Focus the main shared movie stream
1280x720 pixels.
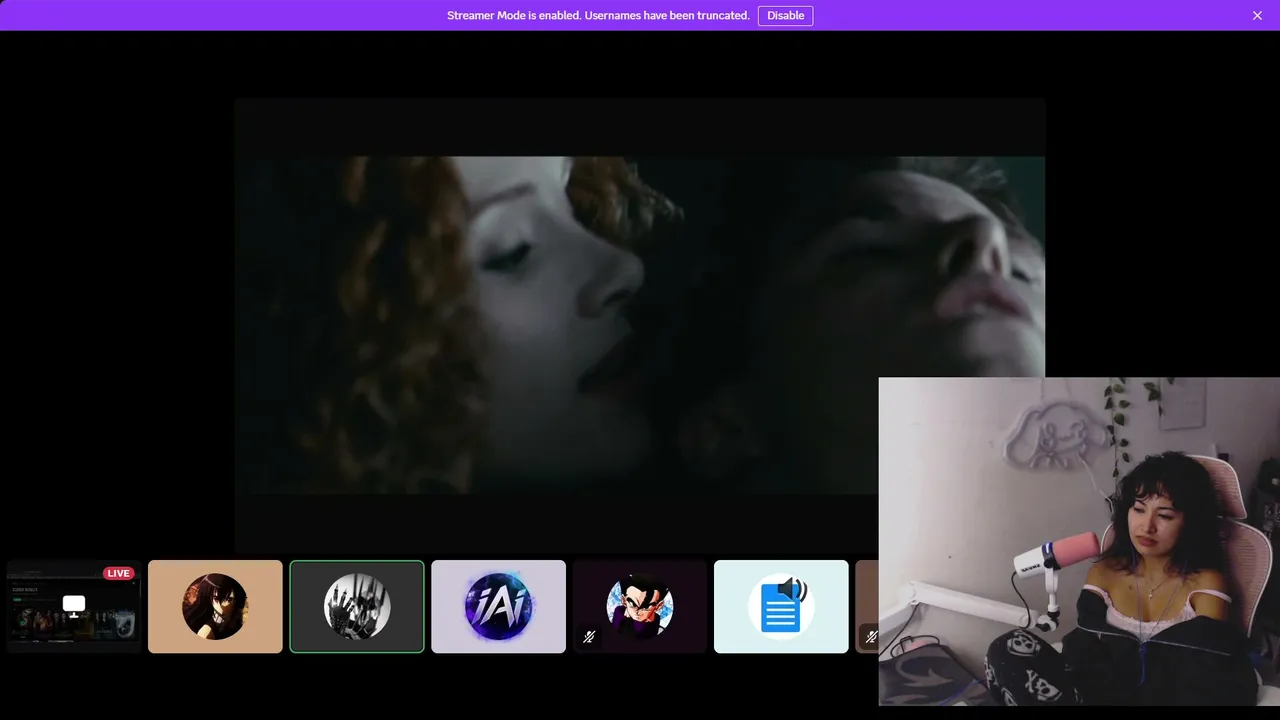click(640, 325)
